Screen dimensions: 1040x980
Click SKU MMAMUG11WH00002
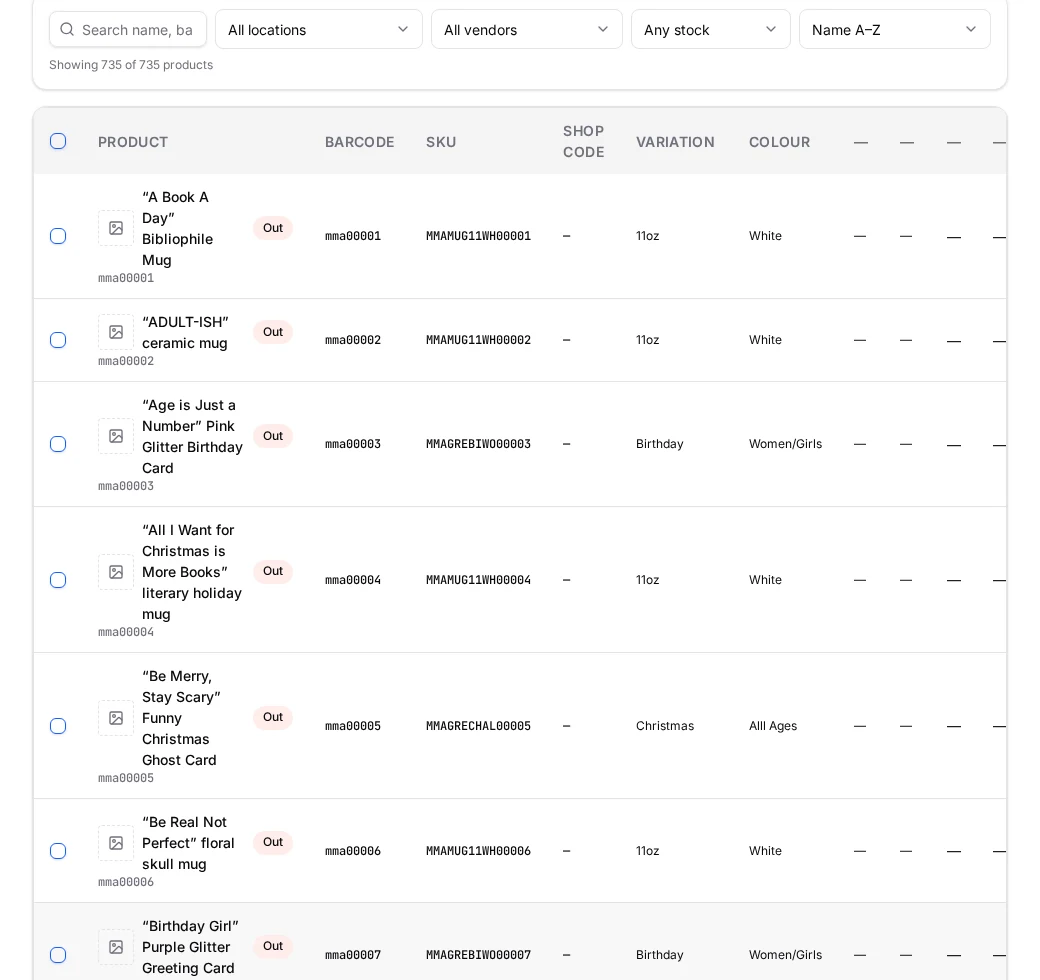tap(478, 340)
